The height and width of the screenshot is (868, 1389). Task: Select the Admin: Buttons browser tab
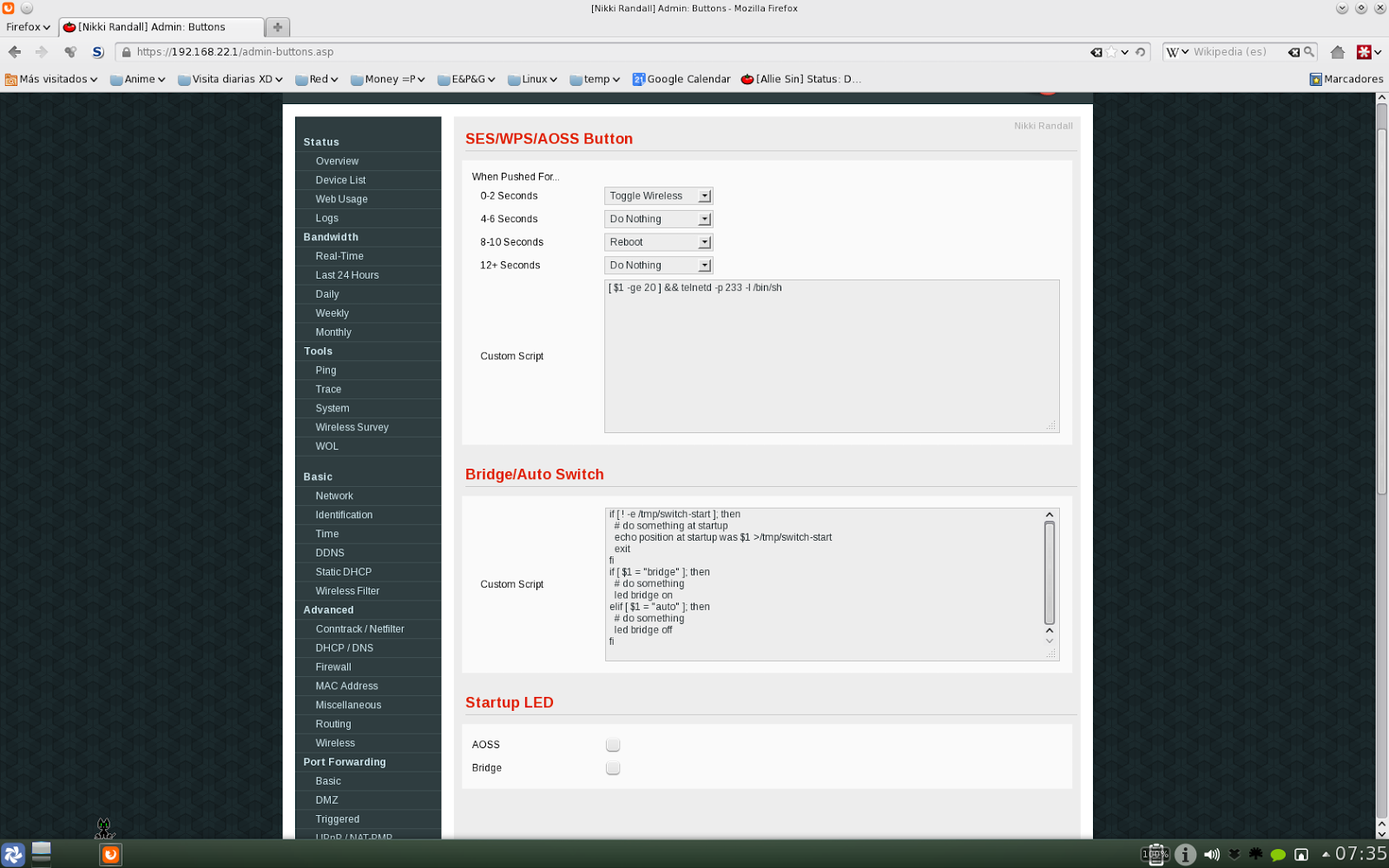[161, 27]
